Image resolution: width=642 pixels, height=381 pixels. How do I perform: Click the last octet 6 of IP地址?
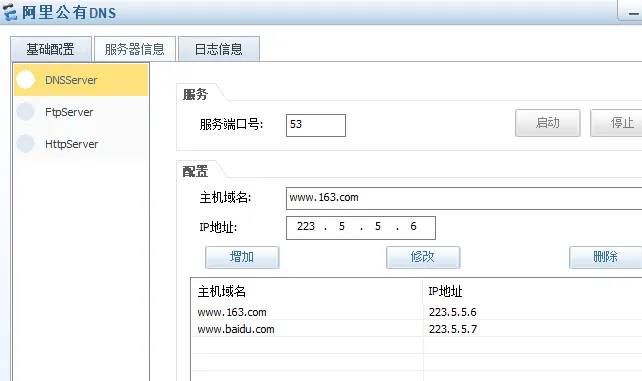tap(414, 227)
